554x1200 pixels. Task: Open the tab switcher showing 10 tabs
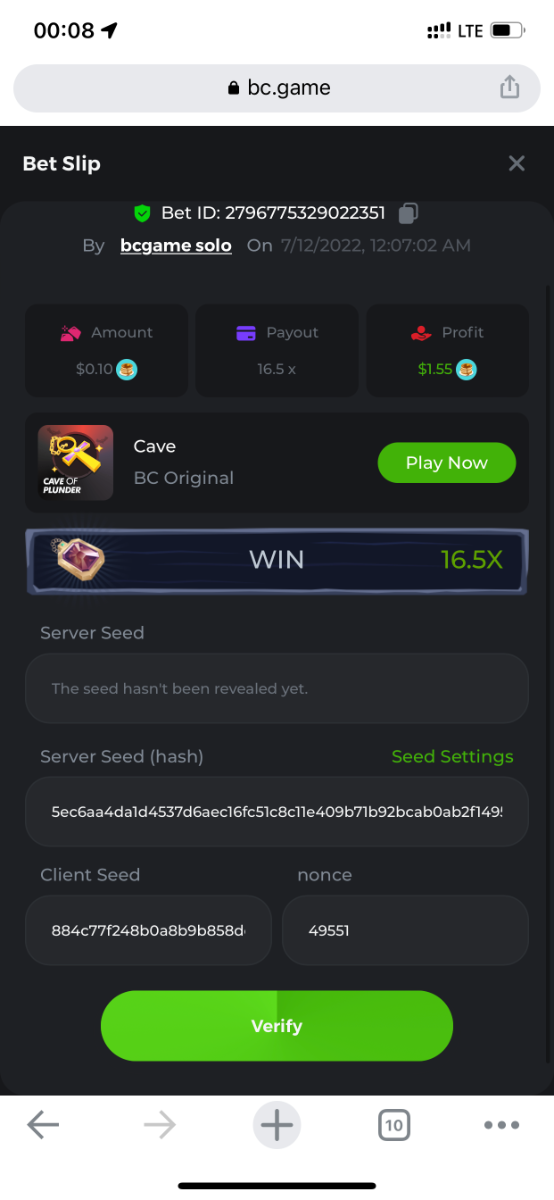394,1125
